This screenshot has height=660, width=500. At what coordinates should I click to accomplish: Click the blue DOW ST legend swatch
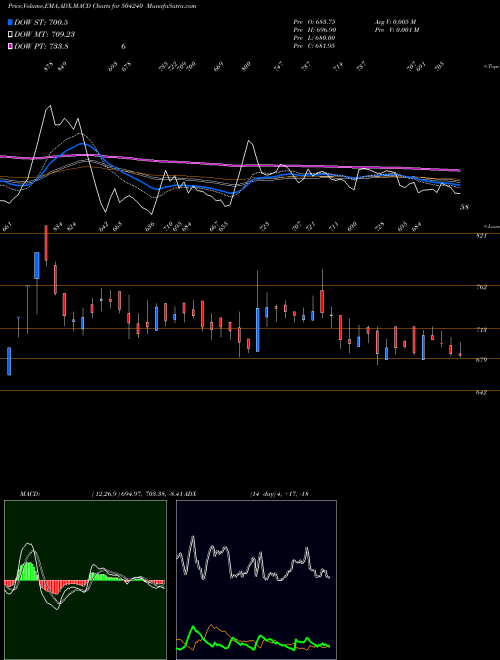click(x=11, y=22)
